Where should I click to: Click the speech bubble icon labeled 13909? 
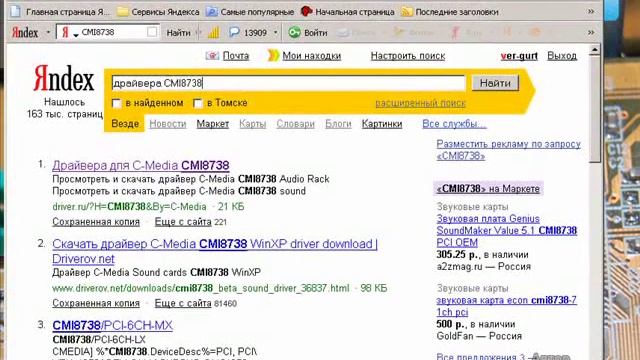248,33
